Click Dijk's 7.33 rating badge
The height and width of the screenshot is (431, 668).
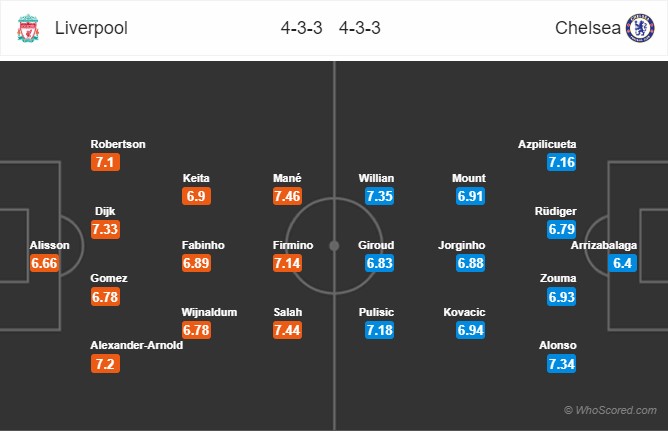pos(105,229)
